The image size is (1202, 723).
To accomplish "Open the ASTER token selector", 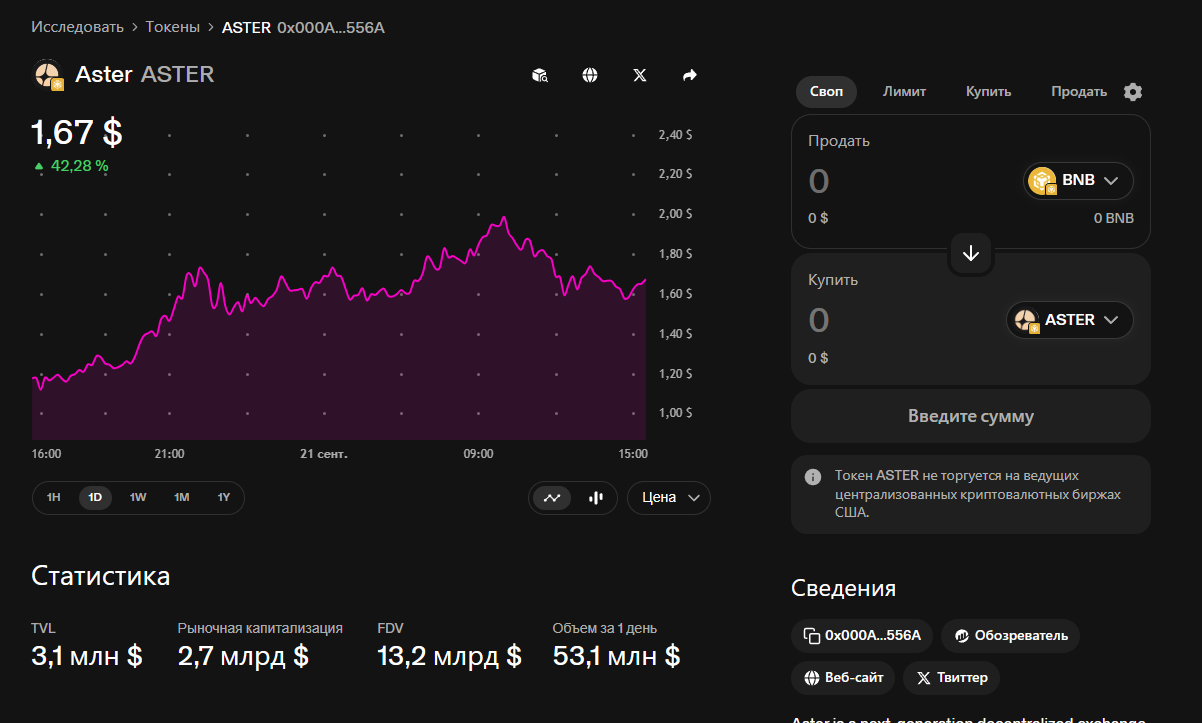I will tap(1070, 320).
